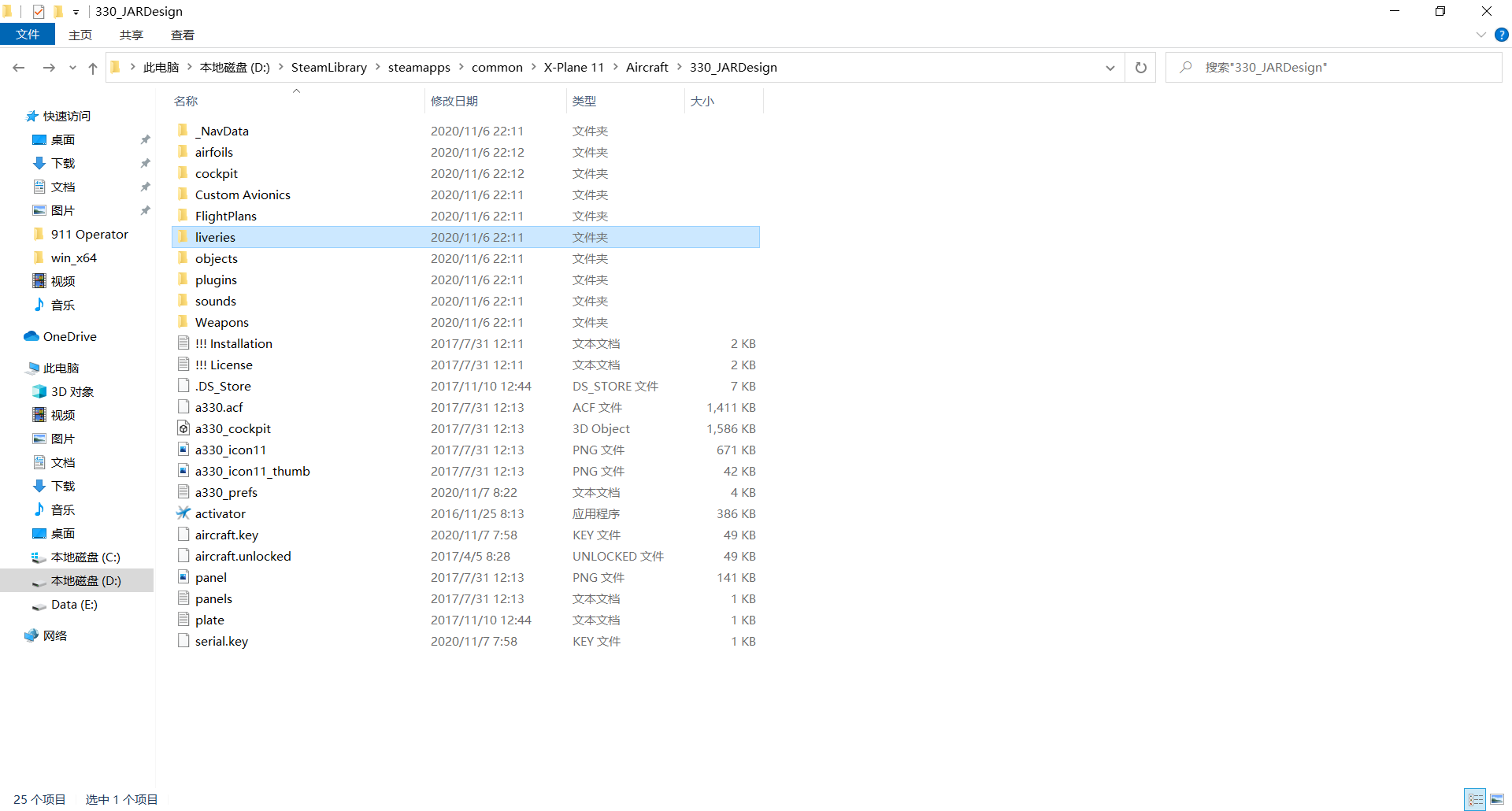Switch to details view layout icon
1512x811 pixels.
click(1475, 799)
